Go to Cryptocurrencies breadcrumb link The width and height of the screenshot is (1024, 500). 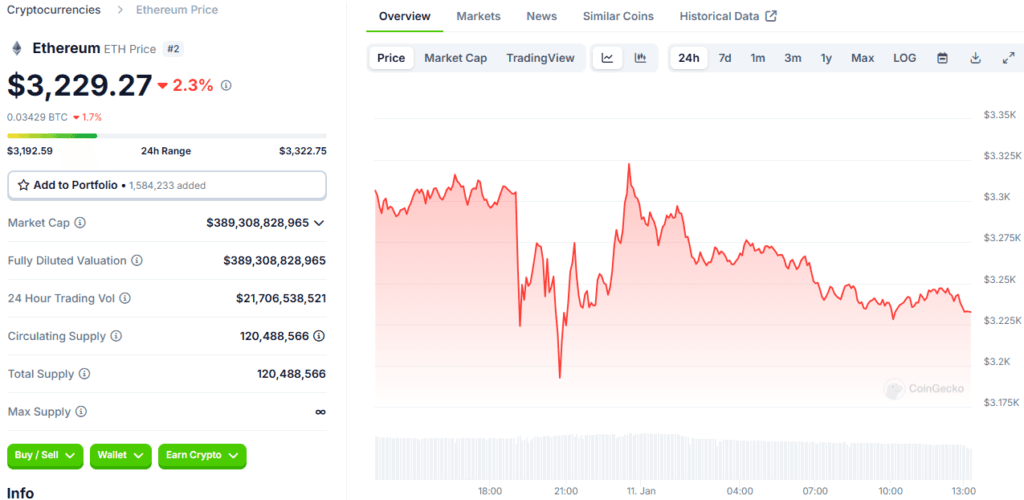54,10
